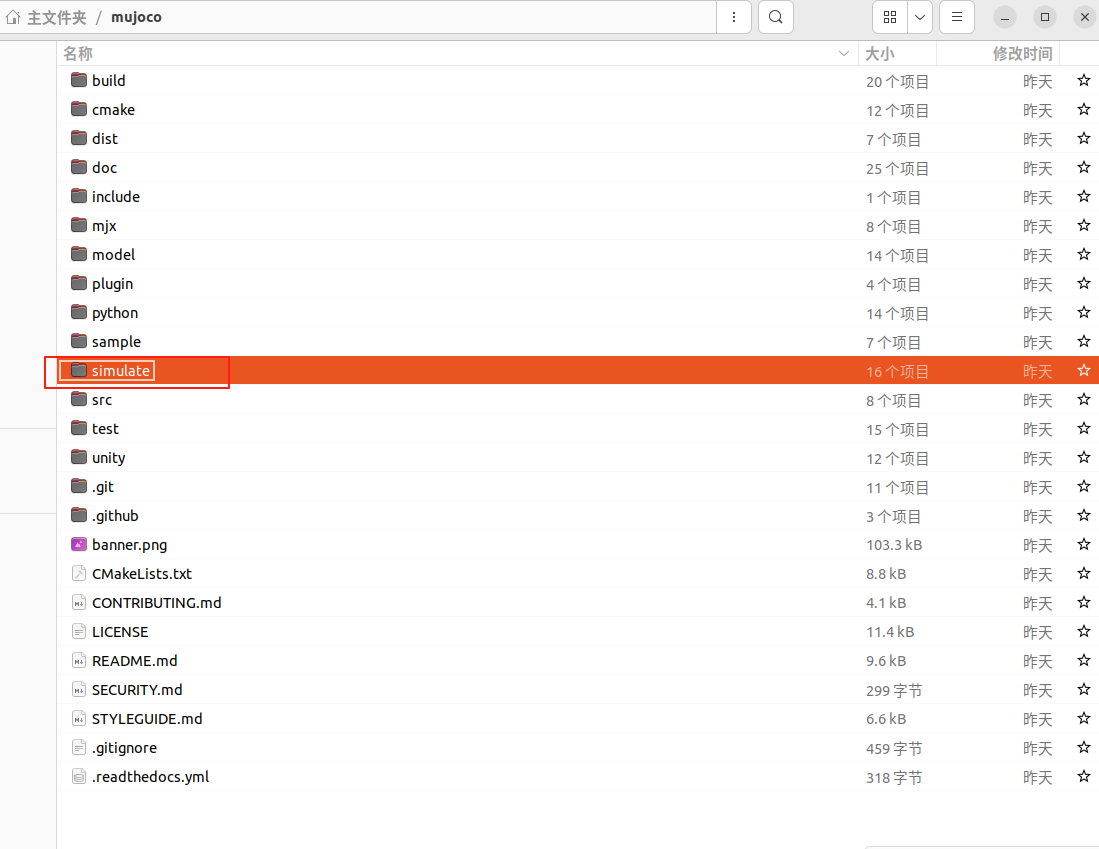This screenshot has width=1099, height=849.
Task: Toggle the sort direction arrow in the name column
Action: point(844,53)
